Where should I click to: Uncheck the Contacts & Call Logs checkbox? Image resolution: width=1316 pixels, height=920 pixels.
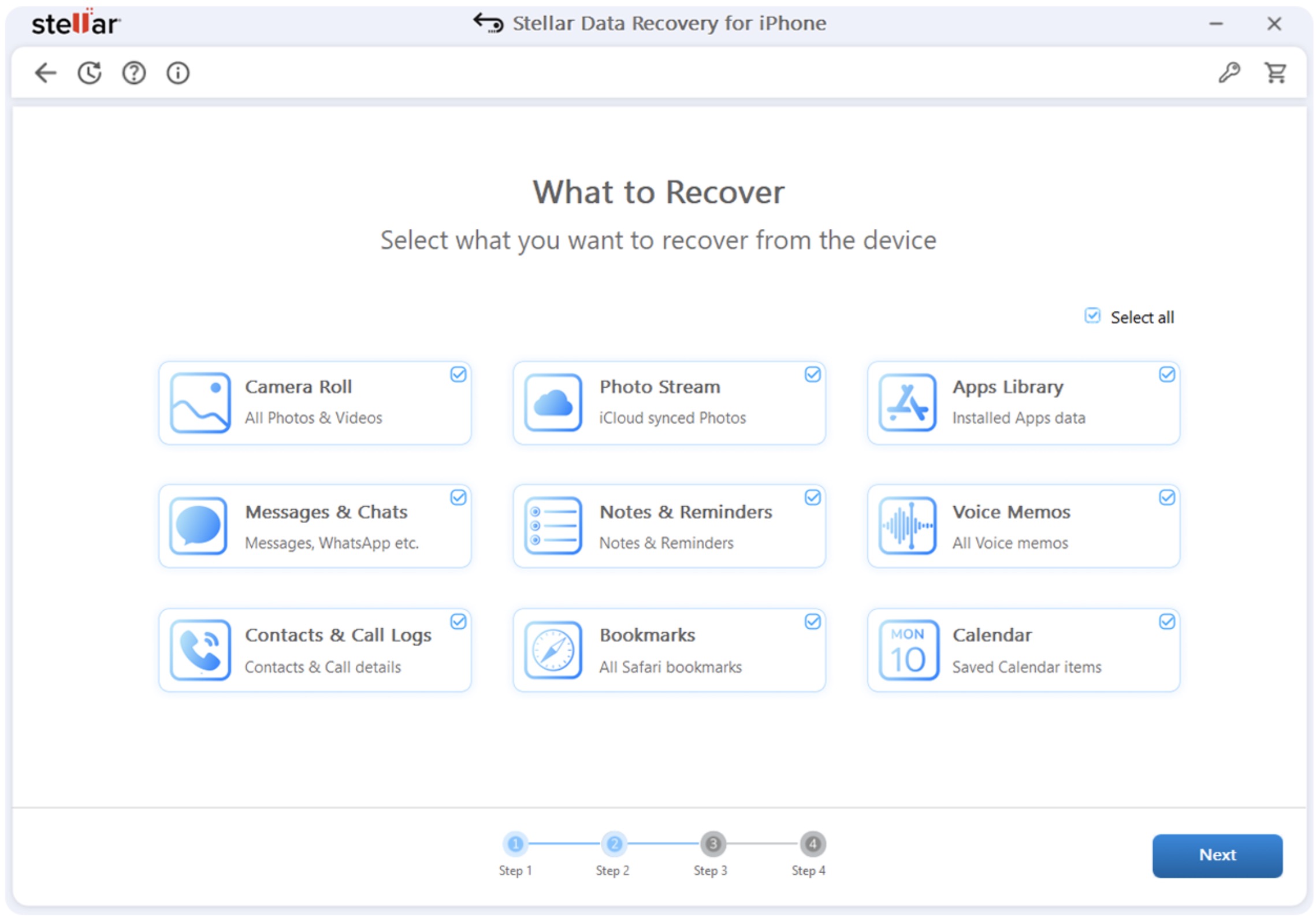point(458,621)
